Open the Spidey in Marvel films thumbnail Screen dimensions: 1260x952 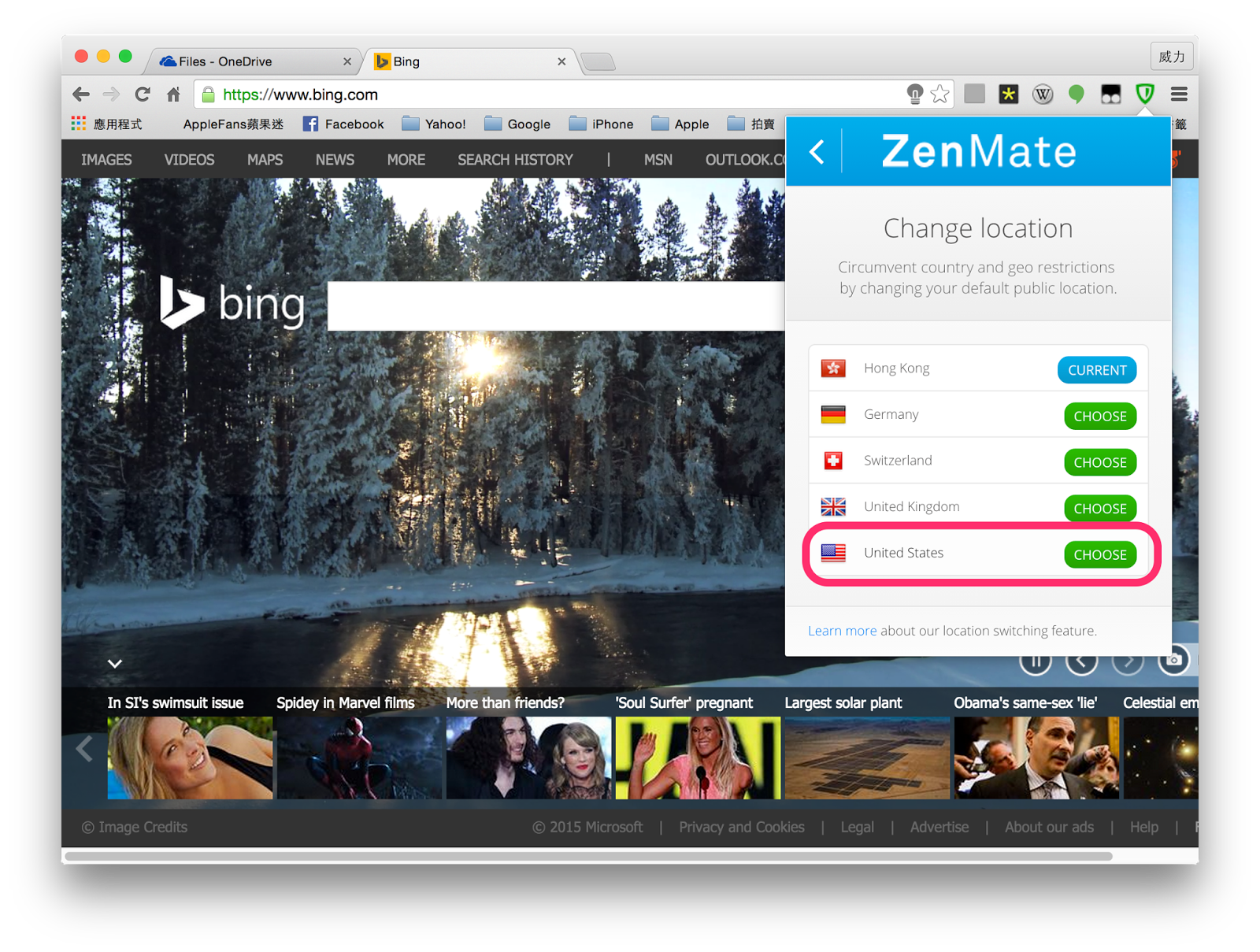coord(359,758)
